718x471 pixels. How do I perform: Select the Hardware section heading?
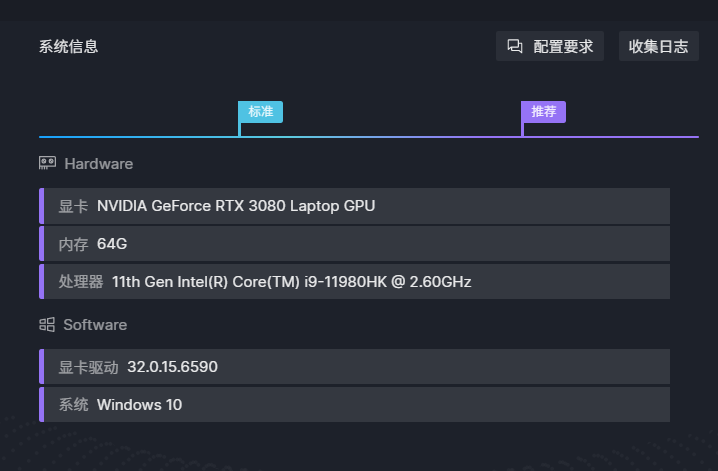point(98,164)
